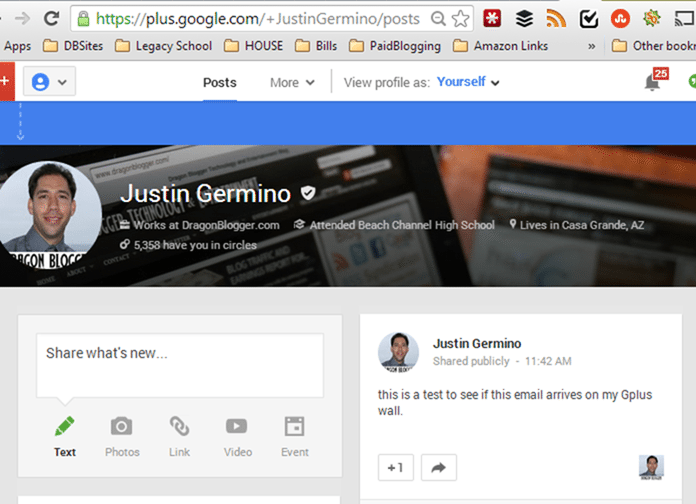The width and height of the screenshot is (696, 504).
Task: Open the Other bookmarks folder
Action: pyautogui.click(x=653, y=46)
